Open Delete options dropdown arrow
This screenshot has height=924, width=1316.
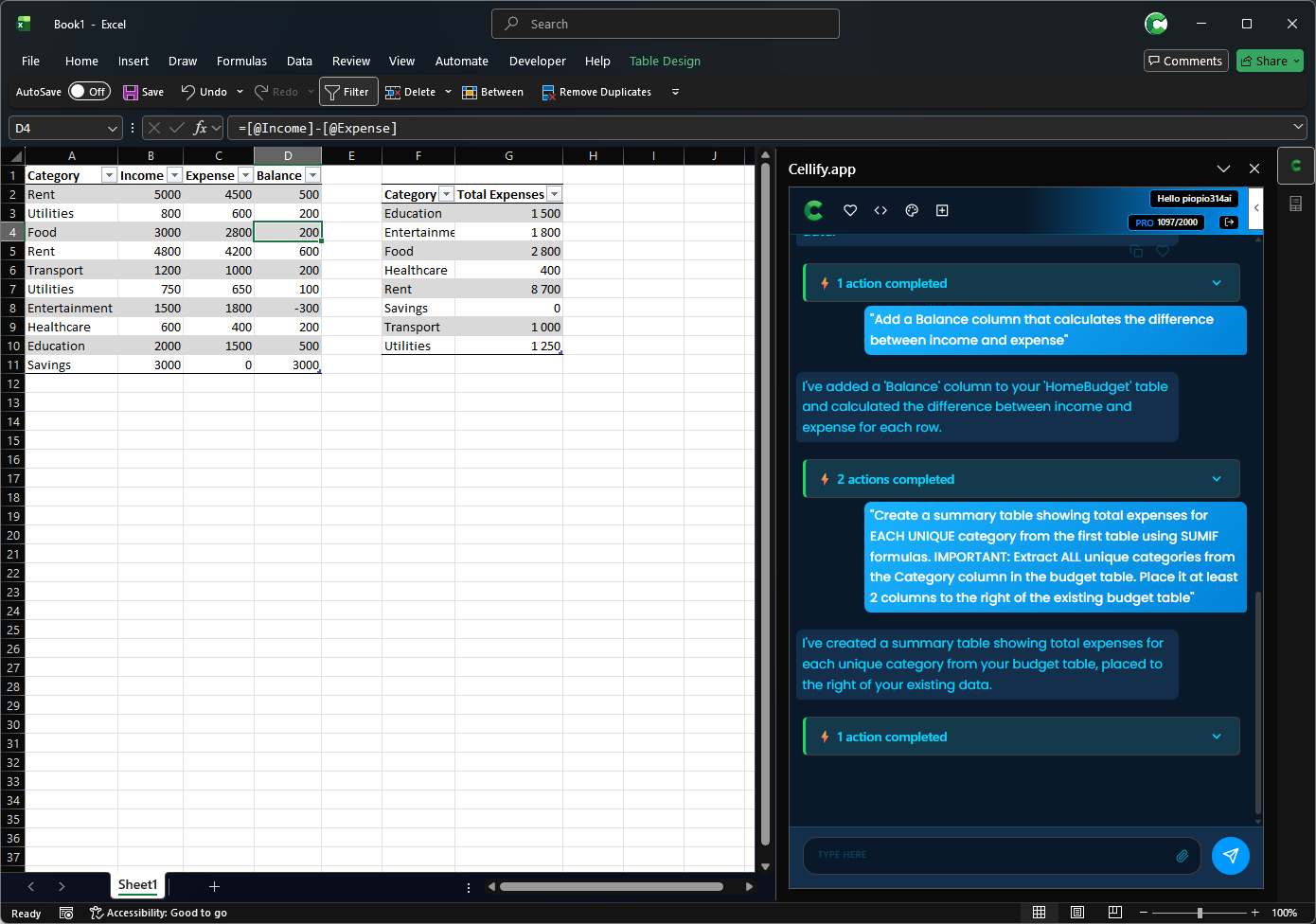448,92
